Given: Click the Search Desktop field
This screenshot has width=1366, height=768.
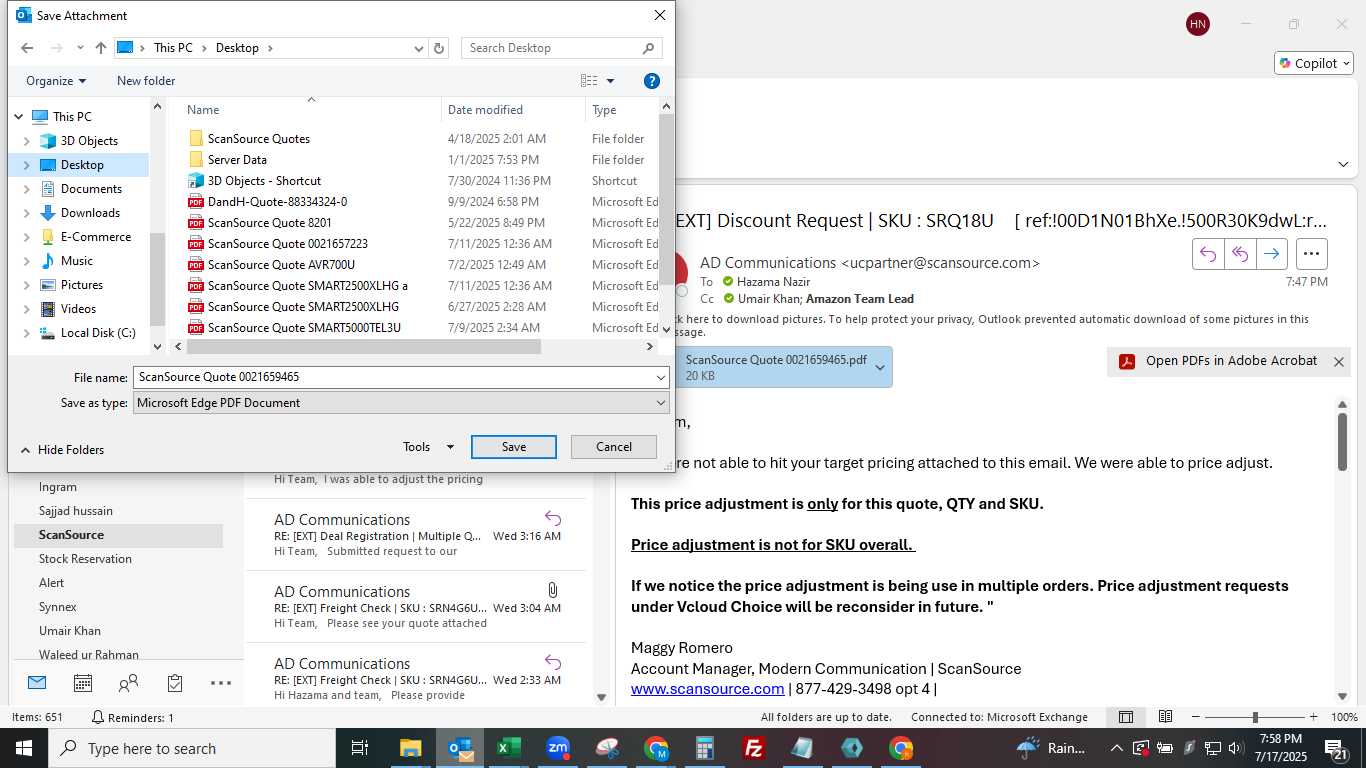Looking at the screenshot, I should [561, 48].
